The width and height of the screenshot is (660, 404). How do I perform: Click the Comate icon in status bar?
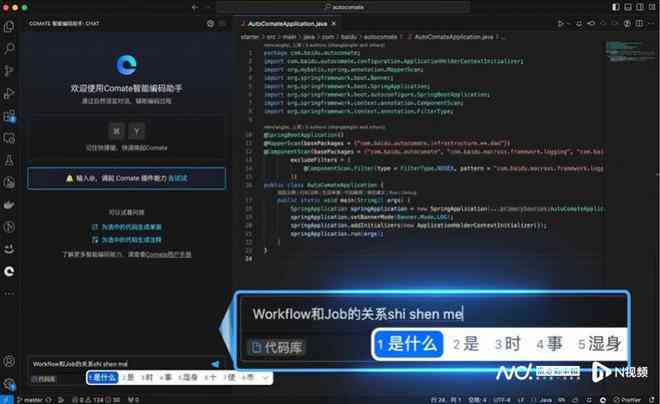coord(603,400)
